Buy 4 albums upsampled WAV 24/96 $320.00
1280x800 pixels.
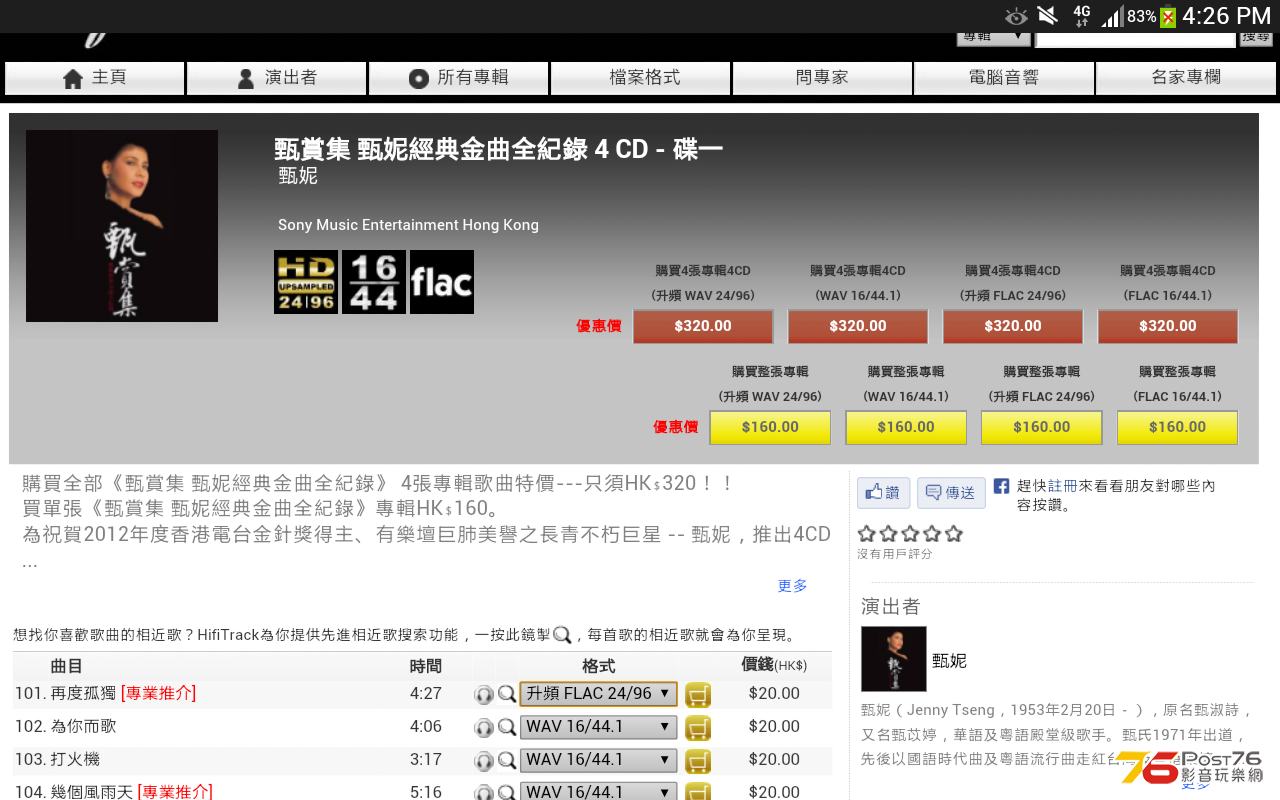pyautogui.click(x=703, y=326)
